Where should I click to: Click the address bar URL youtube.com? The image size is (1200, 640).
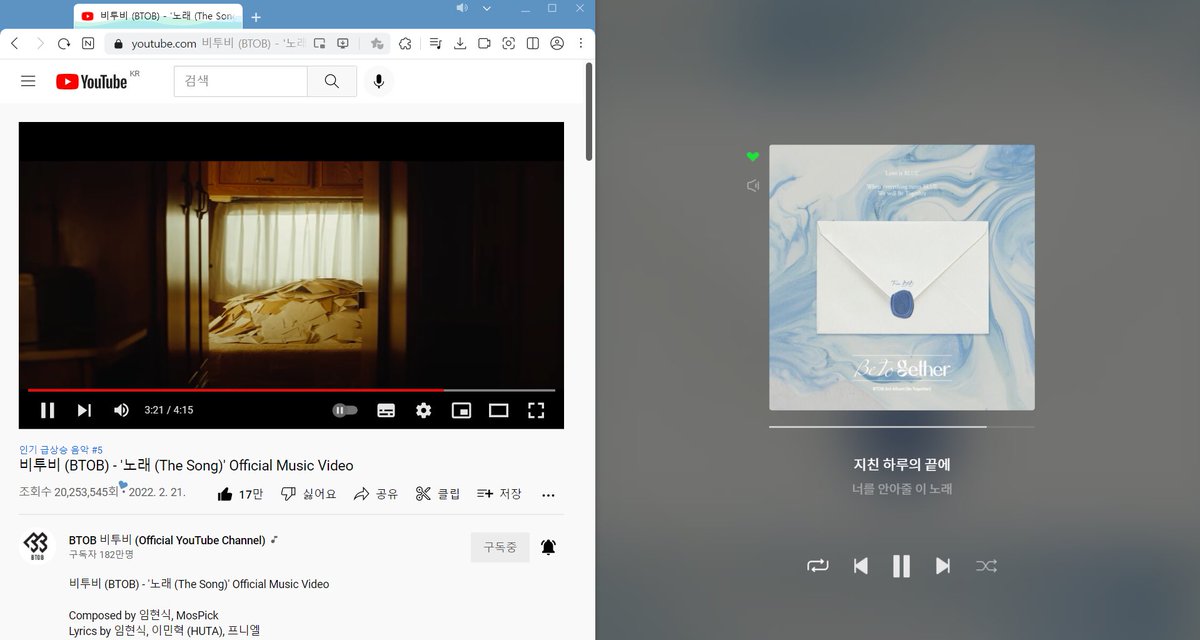pos(163,44)
